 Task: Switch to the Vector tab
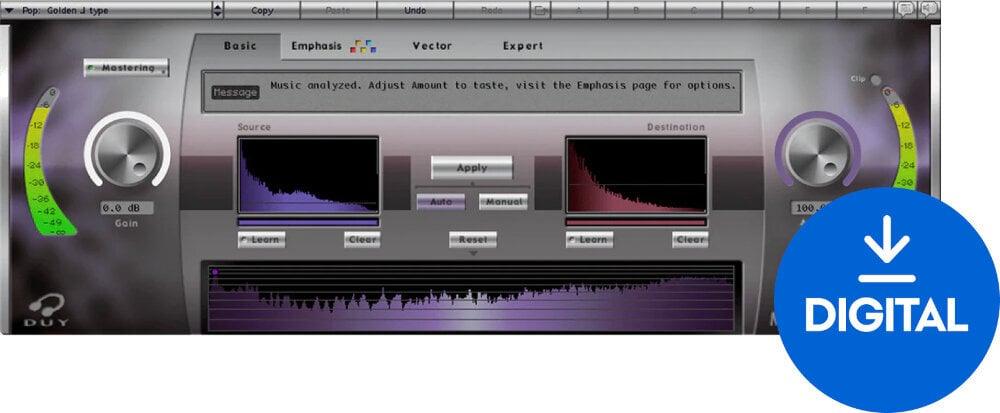point(432,46)
